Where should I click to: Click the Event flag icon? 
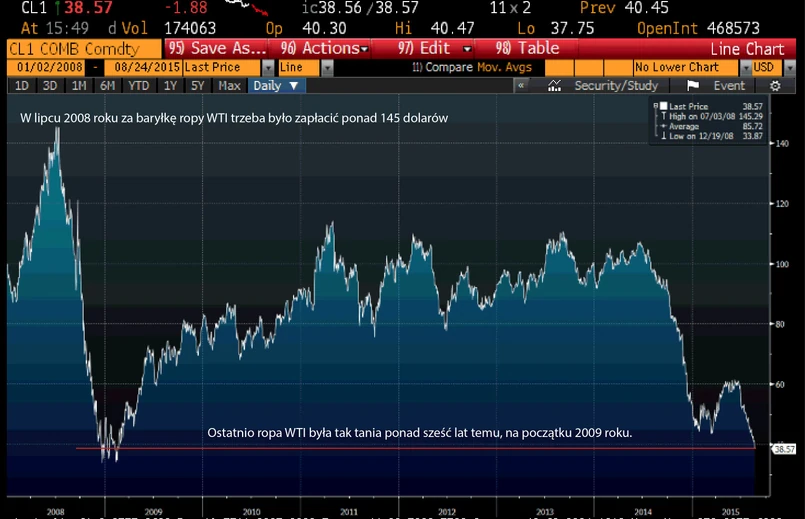click(x=693, y=86)
